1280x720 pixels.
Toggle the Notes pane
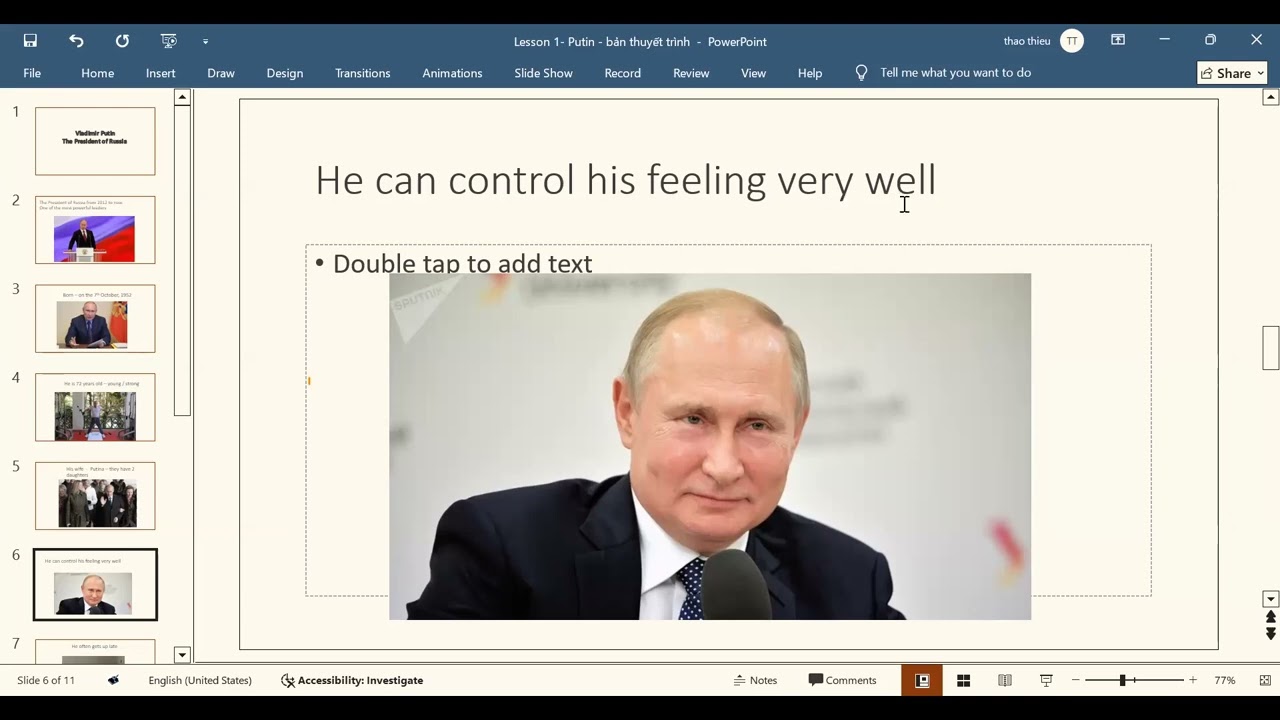[x=755, y=680]
